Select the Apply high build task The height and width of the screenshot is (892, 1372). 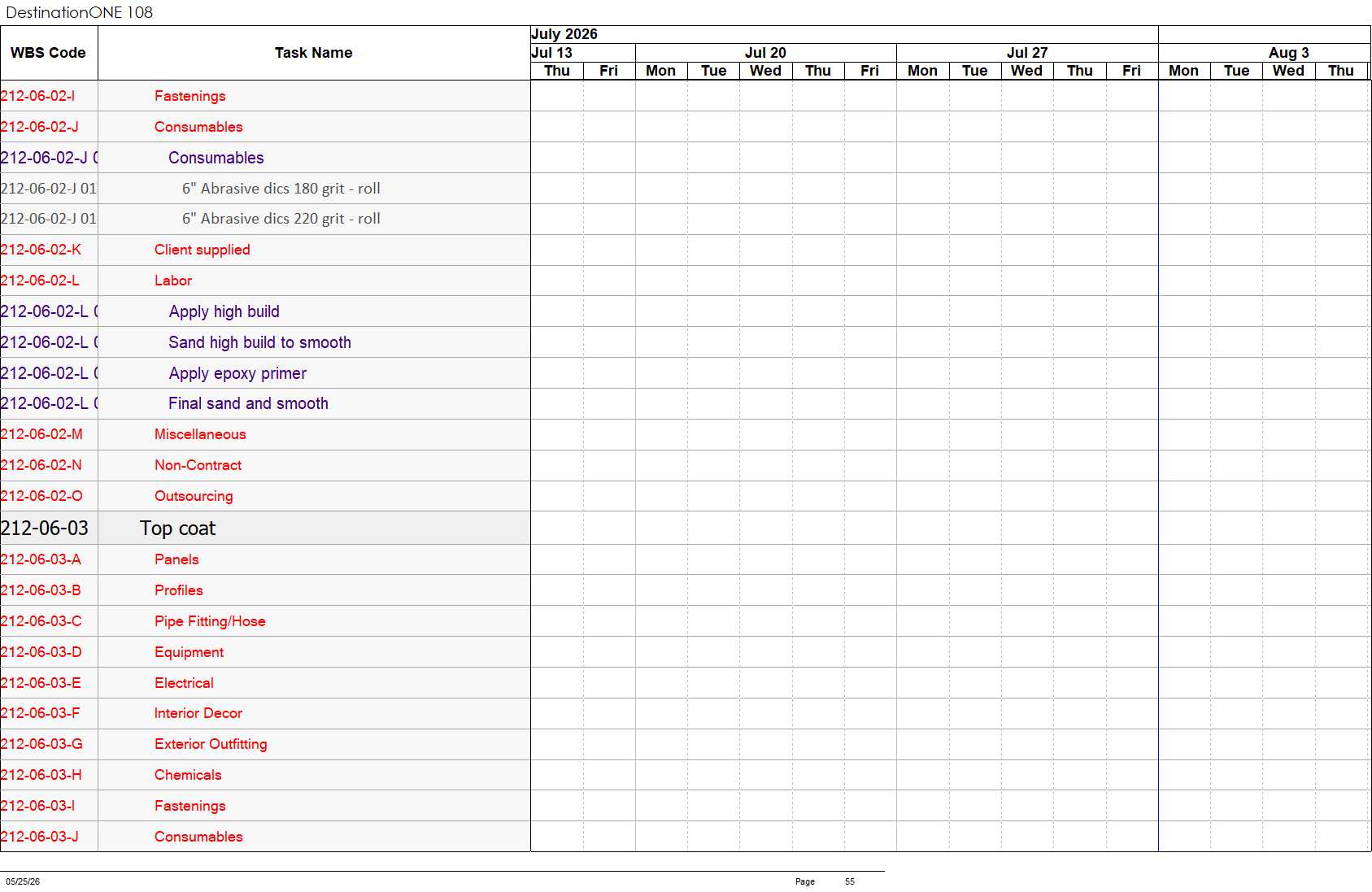pyautogui.click(x=224, y=311)
